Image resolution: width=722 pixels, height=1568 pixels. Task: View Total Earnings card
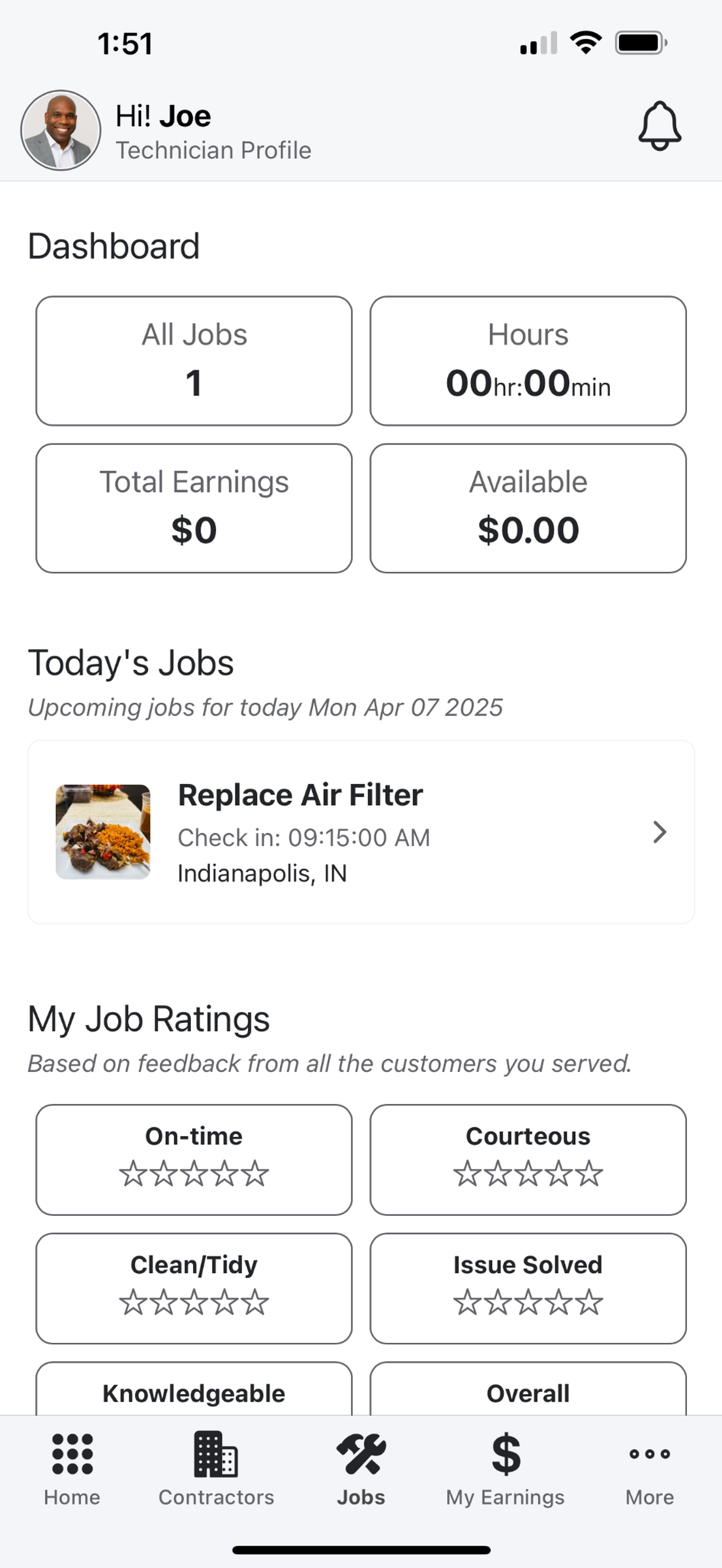(x=194, y=508)
